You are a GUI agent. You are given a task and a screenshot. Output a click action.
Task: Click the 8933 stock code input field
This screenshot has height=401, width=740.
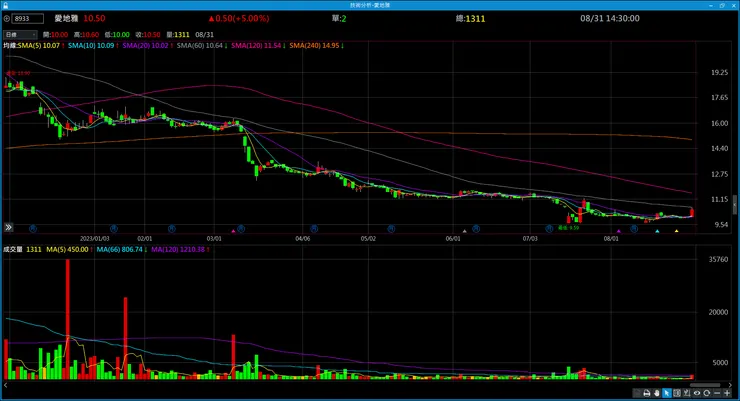pyautogui.click(x=27, y=19)
